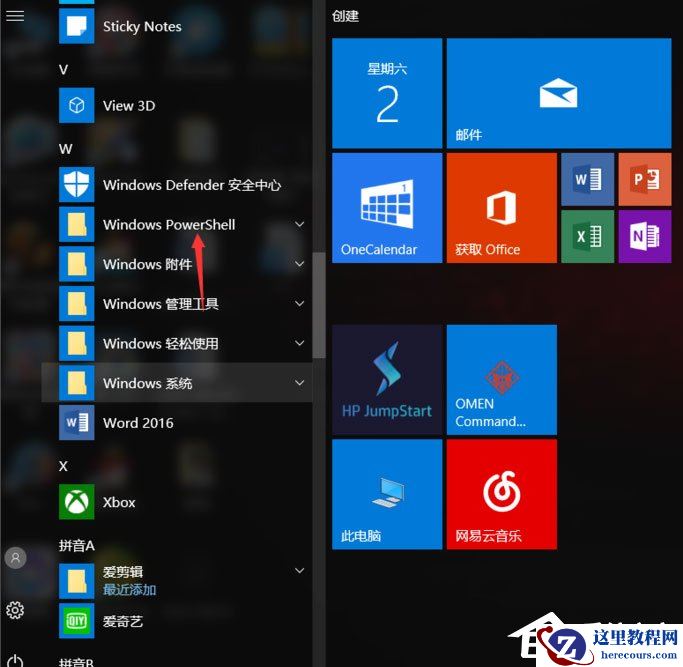Open the small Word tile
The image size is (683, 667).
click(x=588, y=179)
